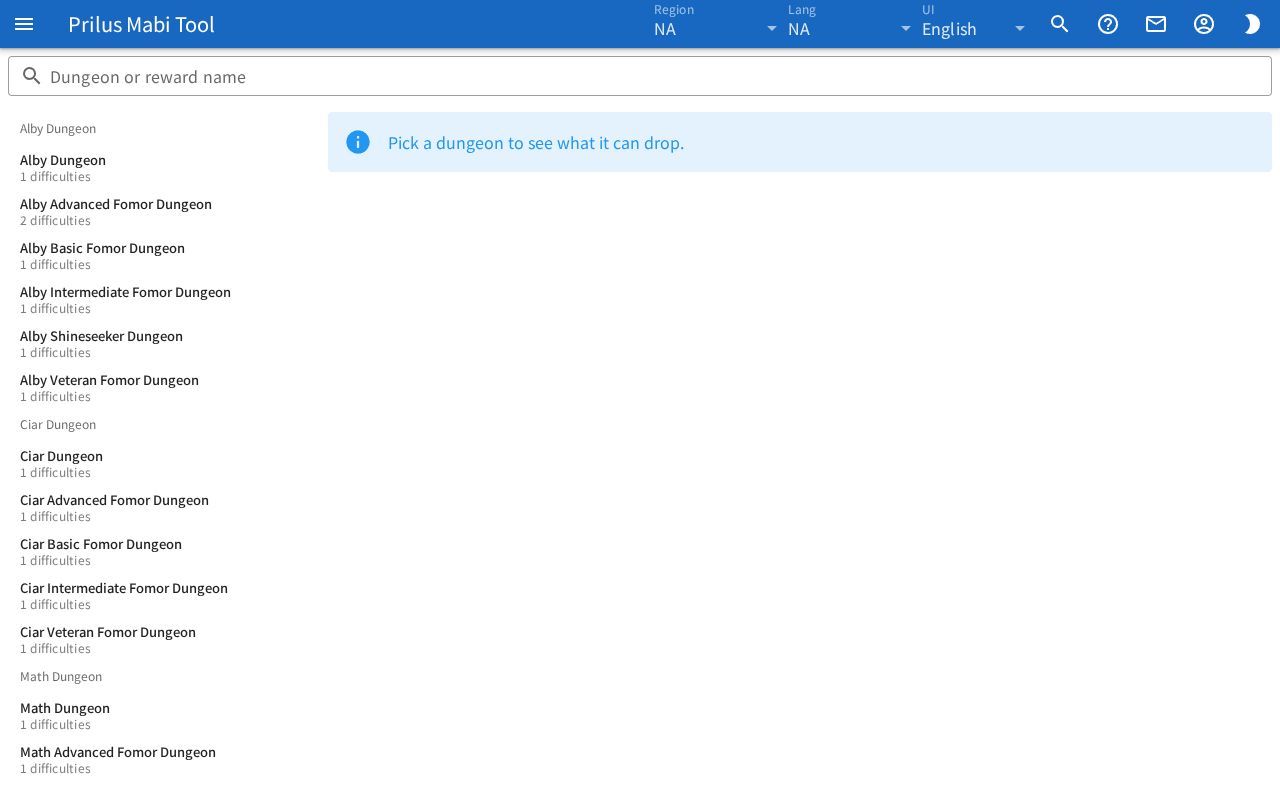
Task: Click the search magnifier inside the search field
Action: 32,76
